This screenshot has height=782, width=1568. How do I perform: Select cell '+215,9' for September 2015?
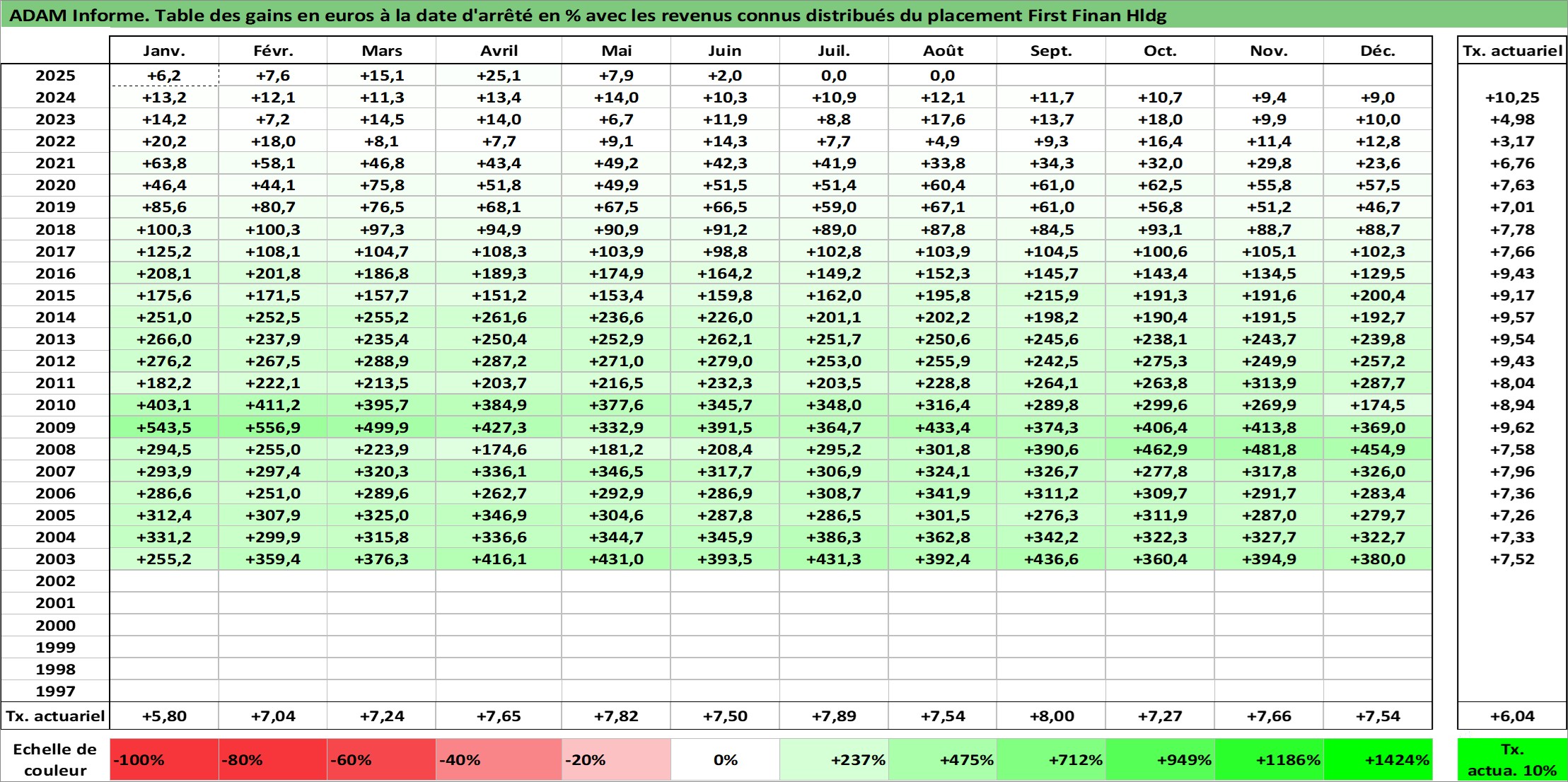pos(1051,296)
